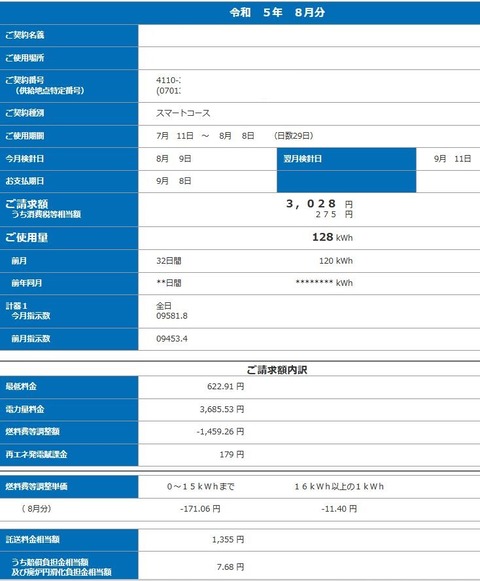This screenshot has width=480, height=581.
Task: Click the '翌月検針日' label cell
Action: point(347,159)
